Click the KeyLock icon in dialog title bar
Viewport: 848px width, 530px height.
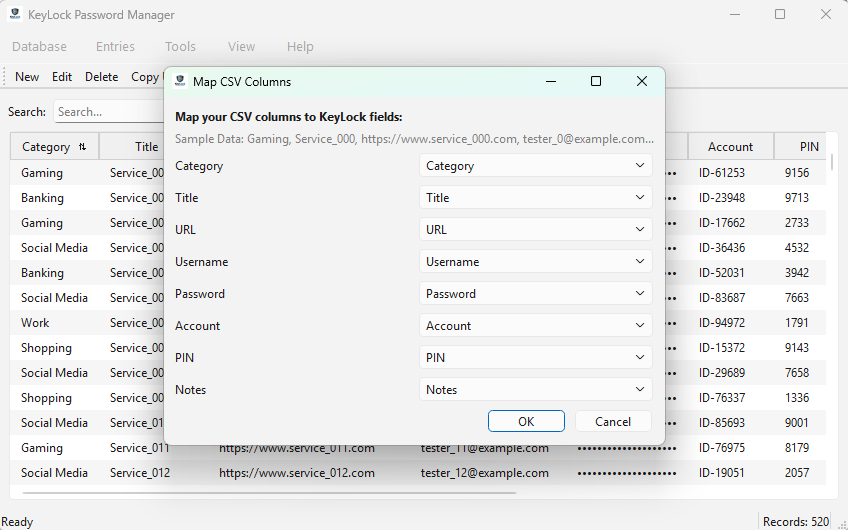coord(180,82)
